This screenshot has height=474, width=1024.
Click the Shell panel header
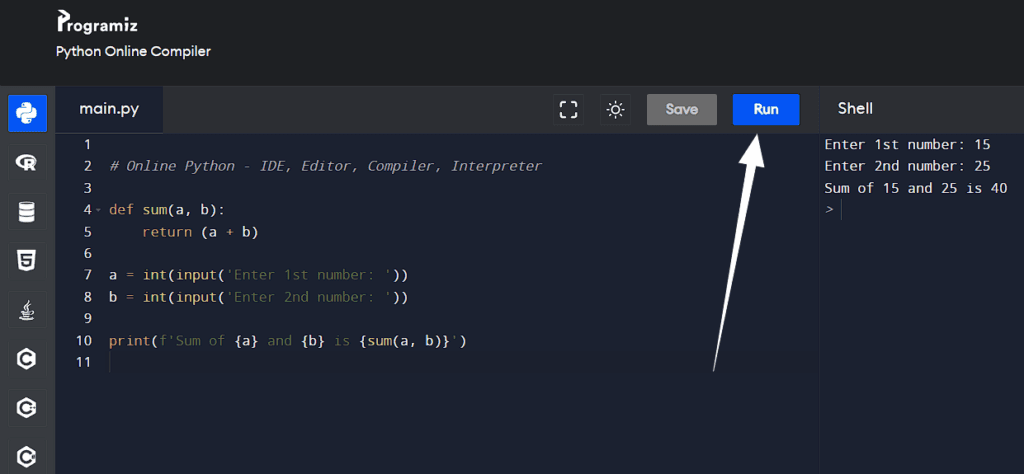point(855,109)
